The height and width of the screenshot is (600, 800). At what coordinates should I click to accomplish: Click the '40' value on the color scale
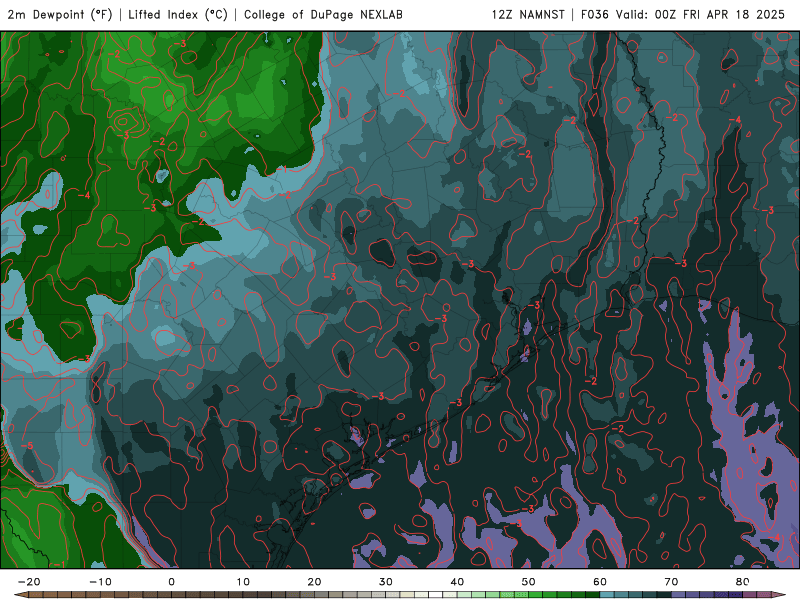point(457,582)
